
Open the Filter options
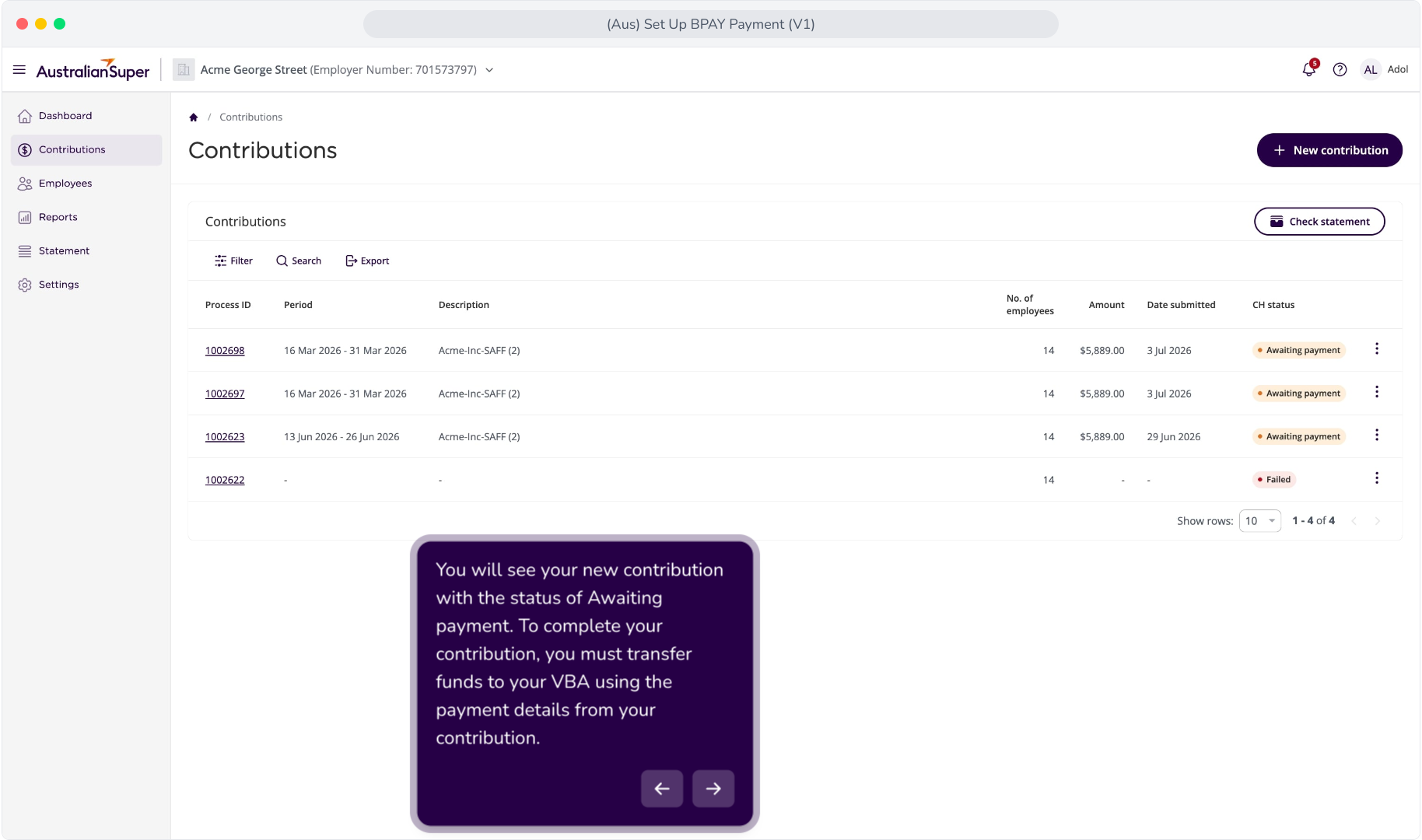point(234,261)
